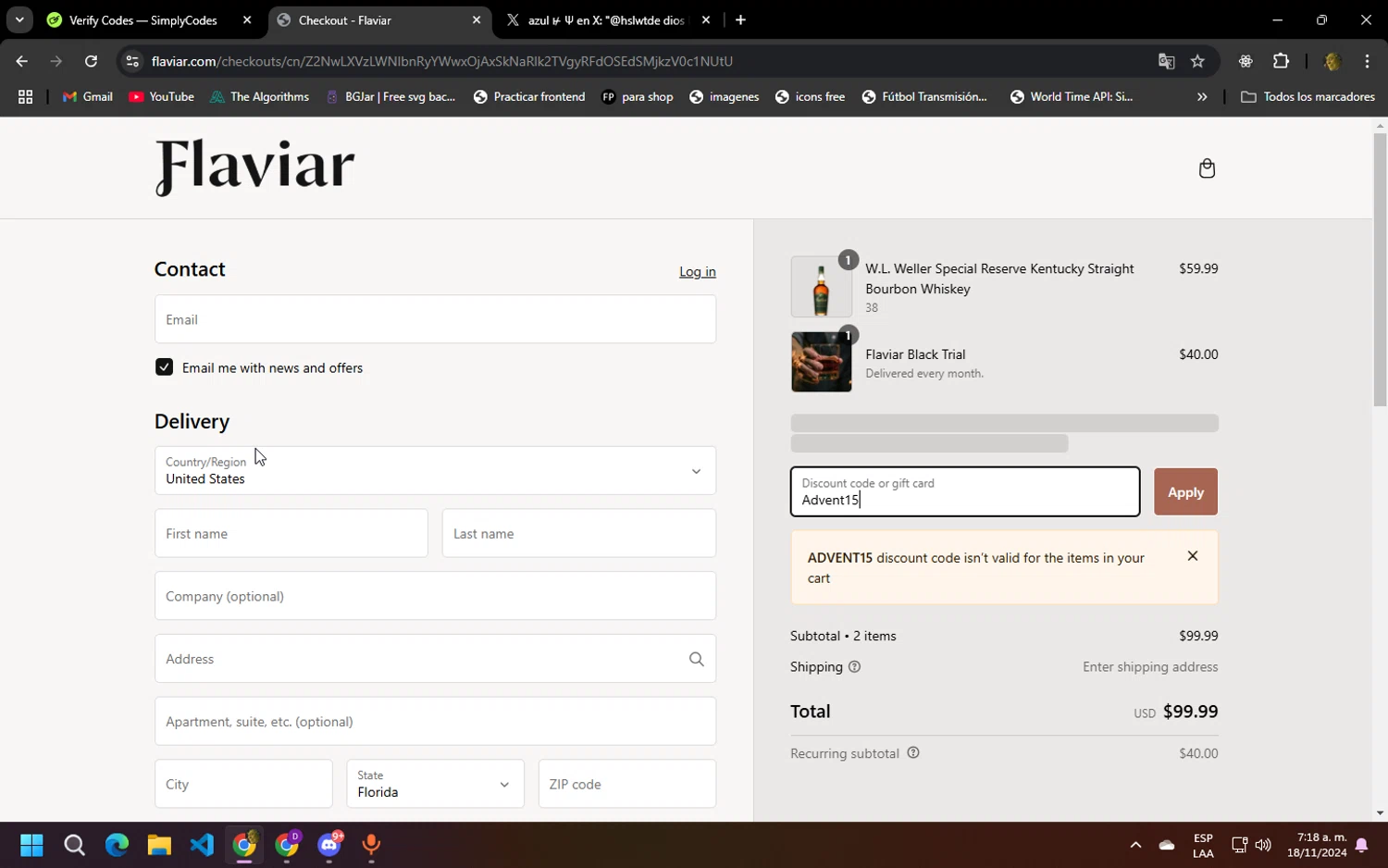This screenshot has width=1388, height=868.
Task: Click the address search magnifier icon
Action: click(x=696, y=659)
